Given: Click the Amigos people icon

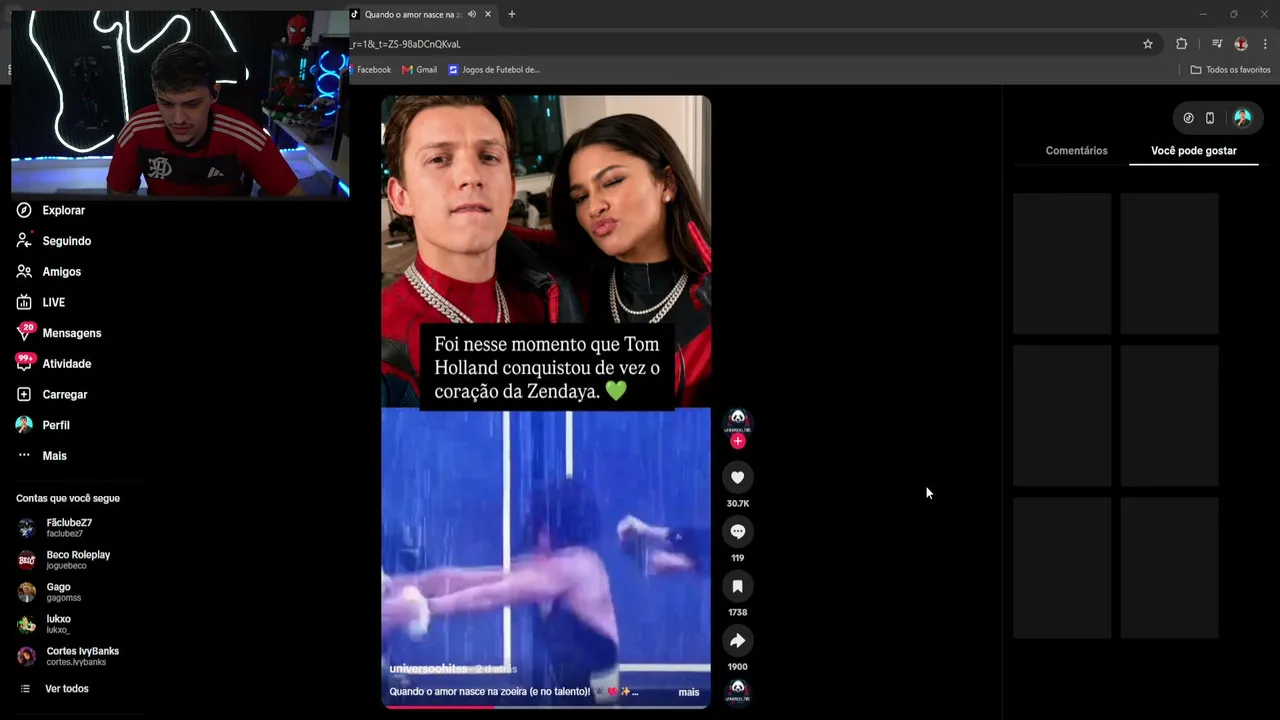Looking at the screenshot, I should point(24,272).
